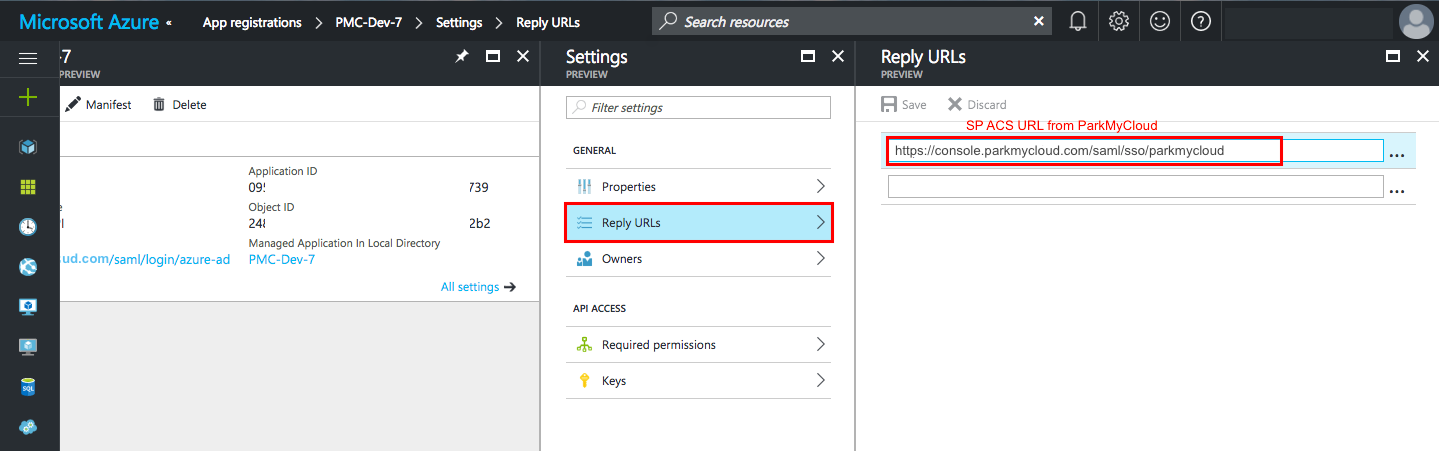The image size is (1439, 451).
Task: Expand chevron next to Owners
Action: 820,259
